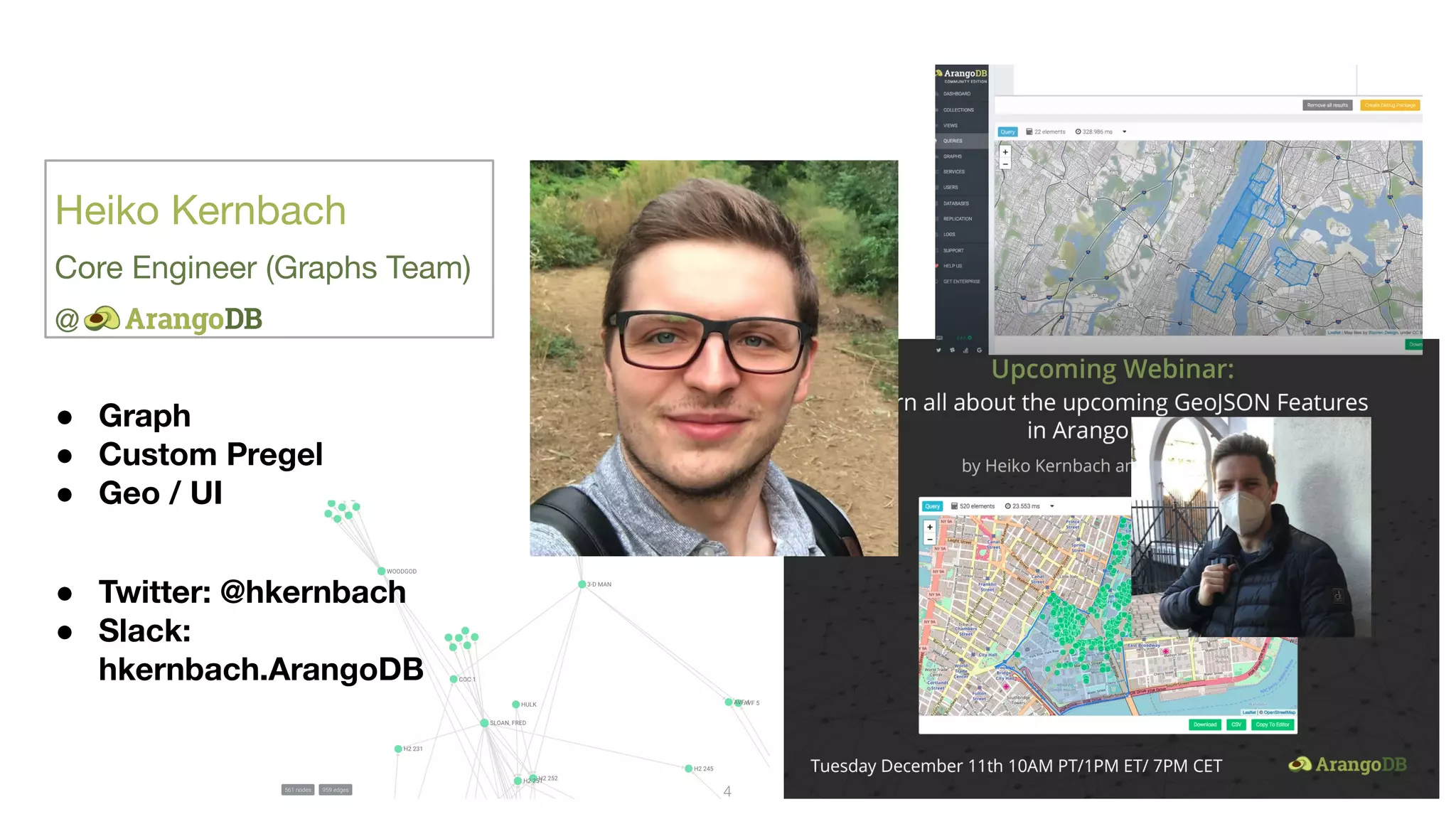Click the COC 1 graph node

coord(454,680)
